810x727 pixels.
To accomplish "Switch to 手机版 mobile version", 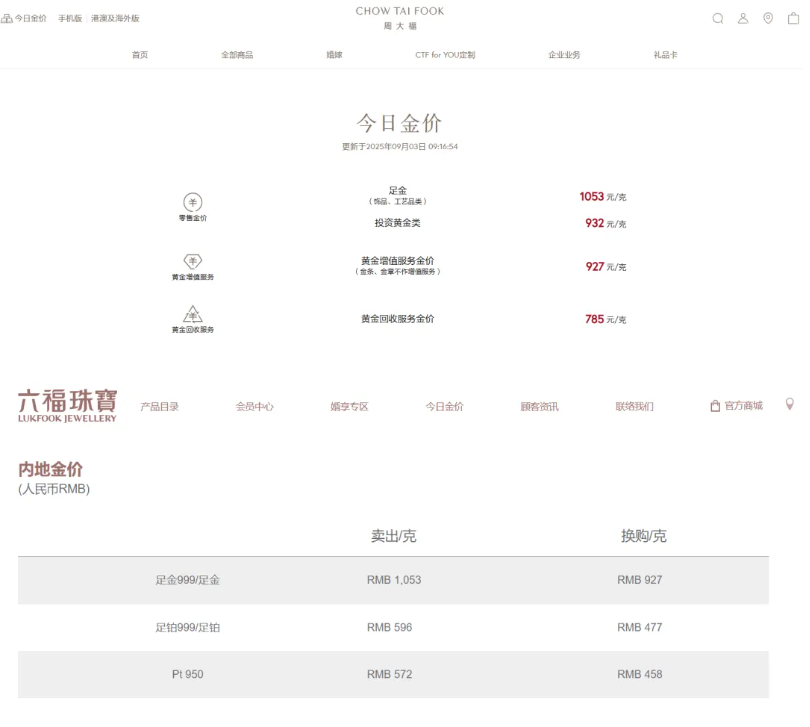I will click(70, 18).
